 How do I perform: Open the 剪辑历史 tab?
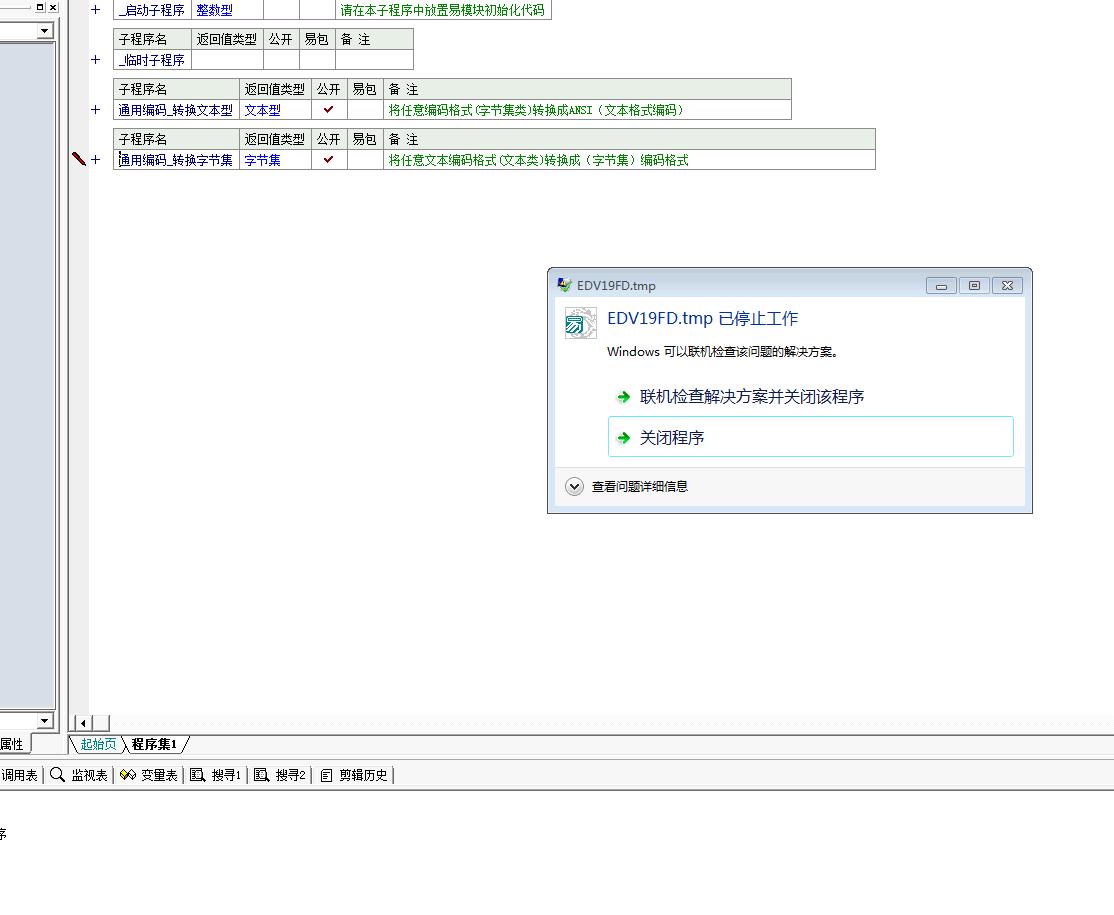tap(354, 775)
